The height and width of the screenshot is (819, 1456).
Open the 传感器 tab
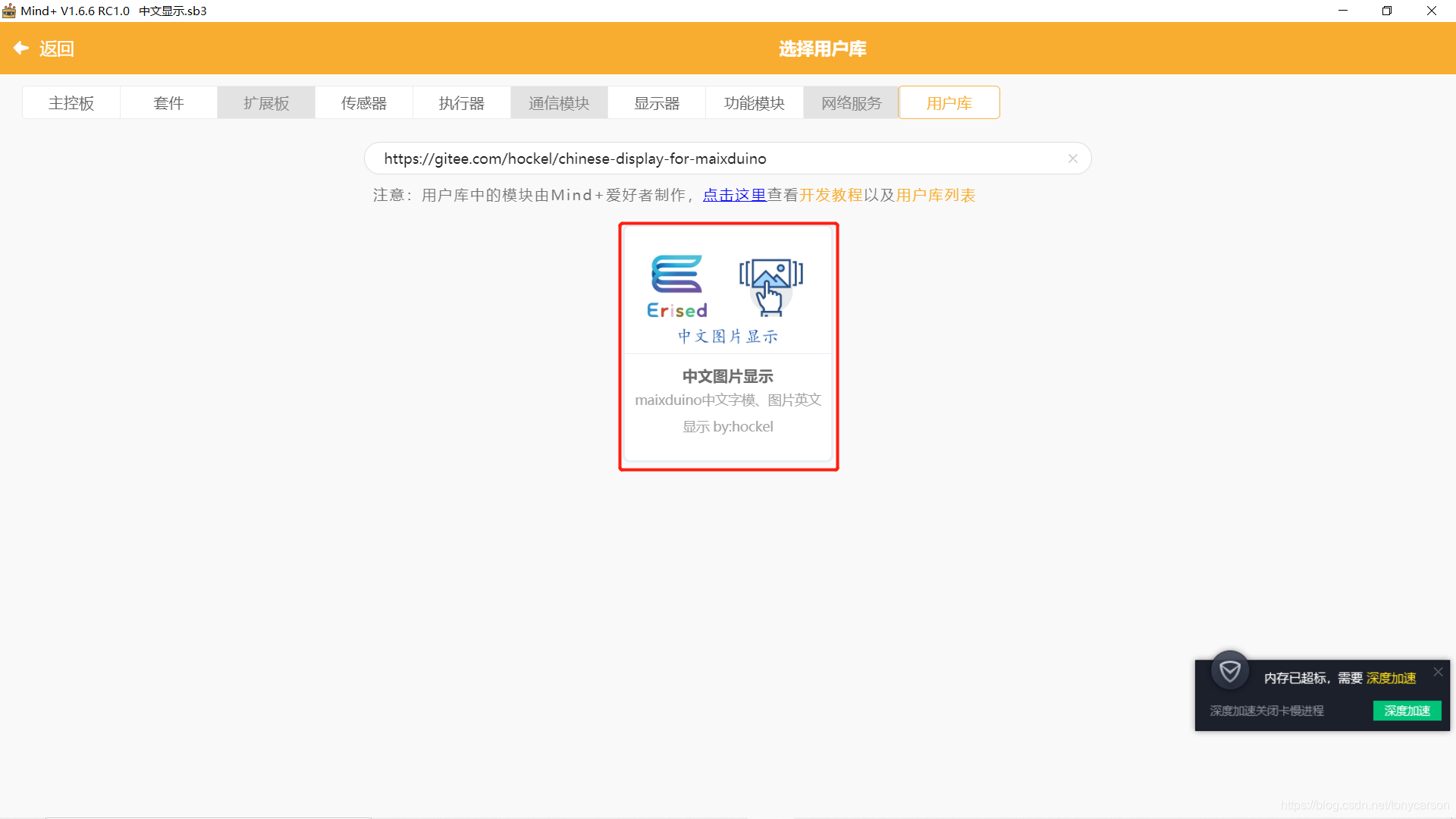pyautogui.click(x=364, y=103)
